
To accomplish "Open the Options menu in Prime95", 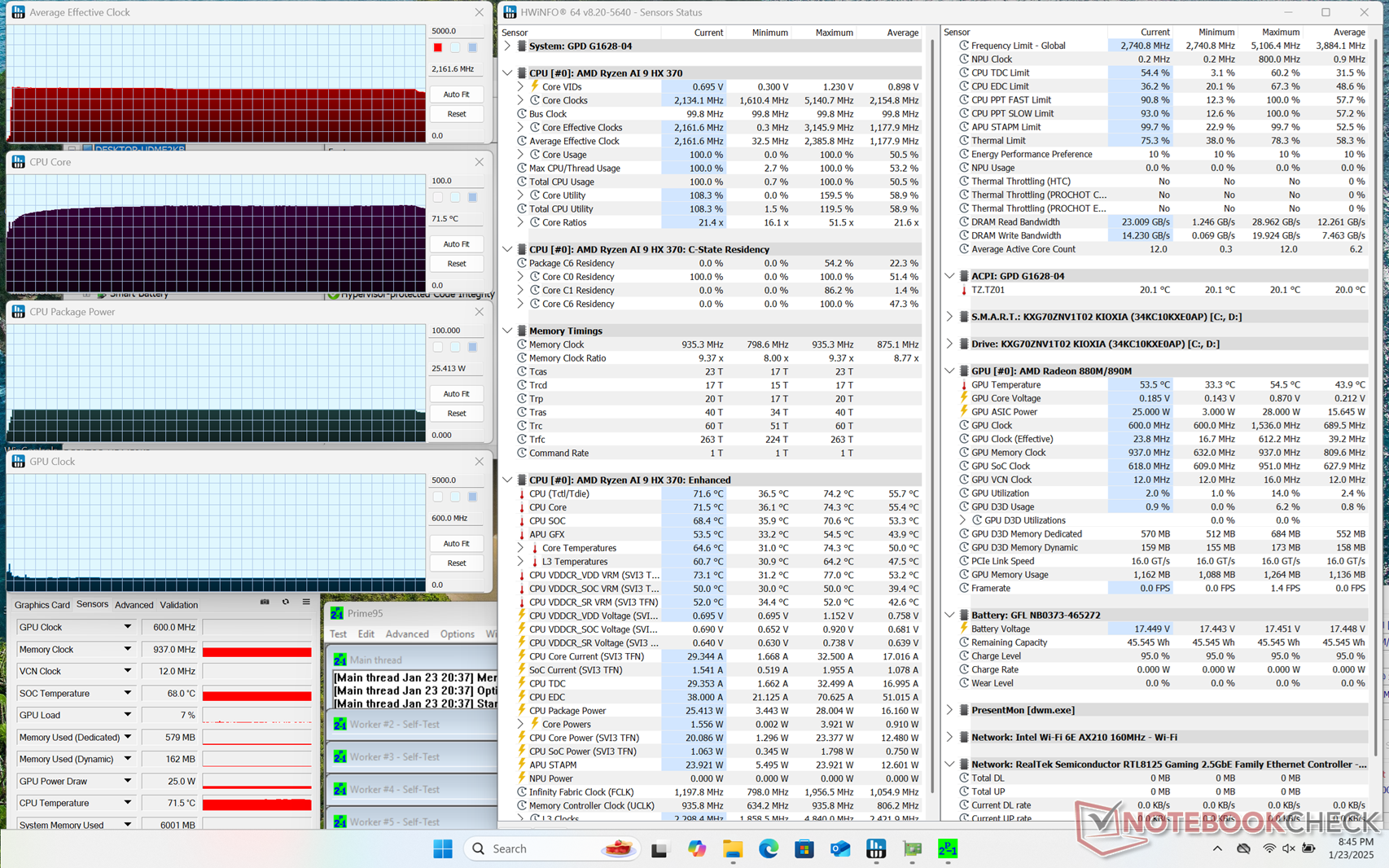I will (x=457, y=634).
